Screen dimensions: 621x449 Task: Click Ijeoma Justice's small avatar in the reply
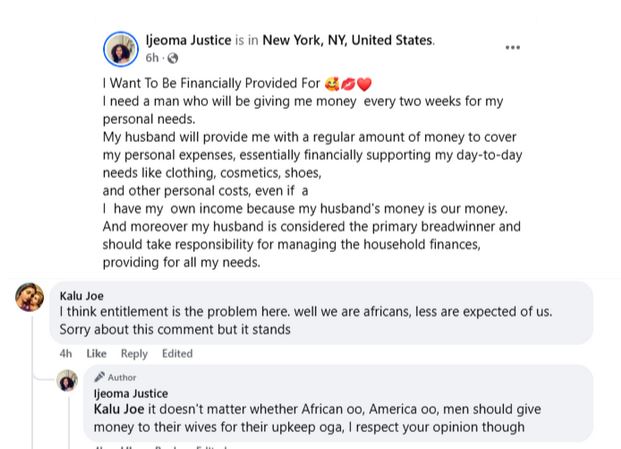[x=68, y=381]
